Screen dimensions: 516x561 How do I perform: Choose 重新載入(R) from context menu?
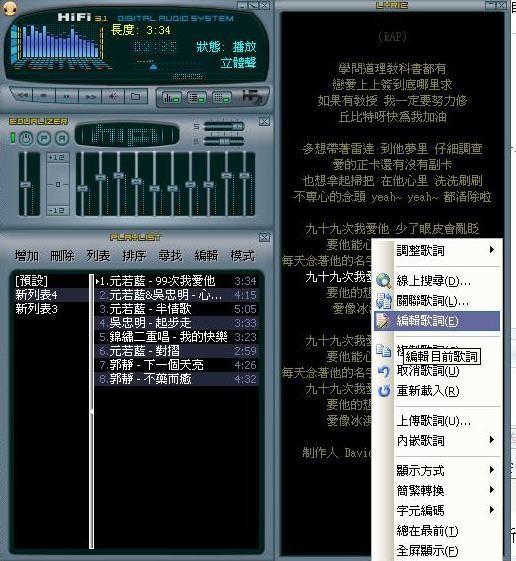click(437, 391)
